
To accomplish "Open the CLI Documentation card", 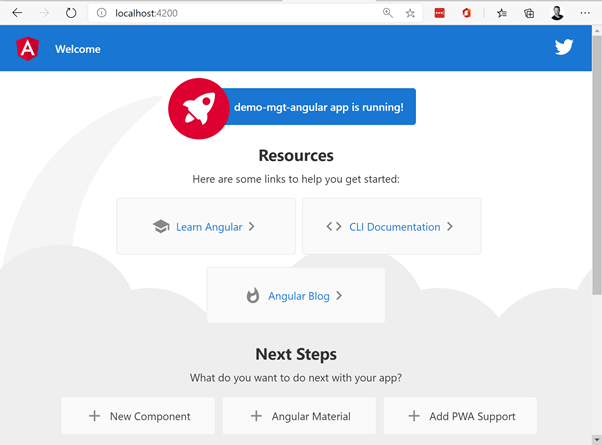I will click(392, 227).
